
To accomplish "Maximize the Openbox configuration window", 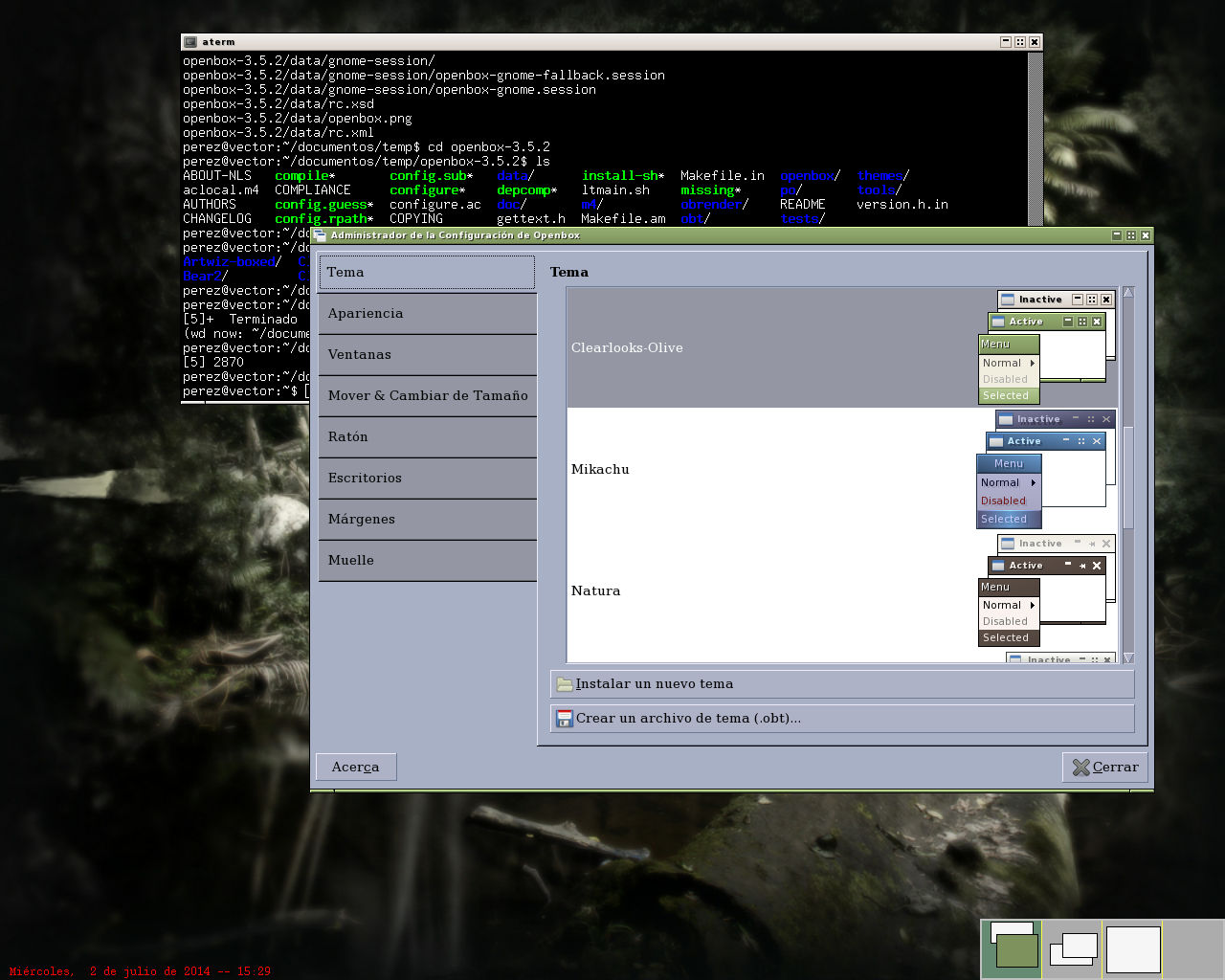I will pos(1131,235).
